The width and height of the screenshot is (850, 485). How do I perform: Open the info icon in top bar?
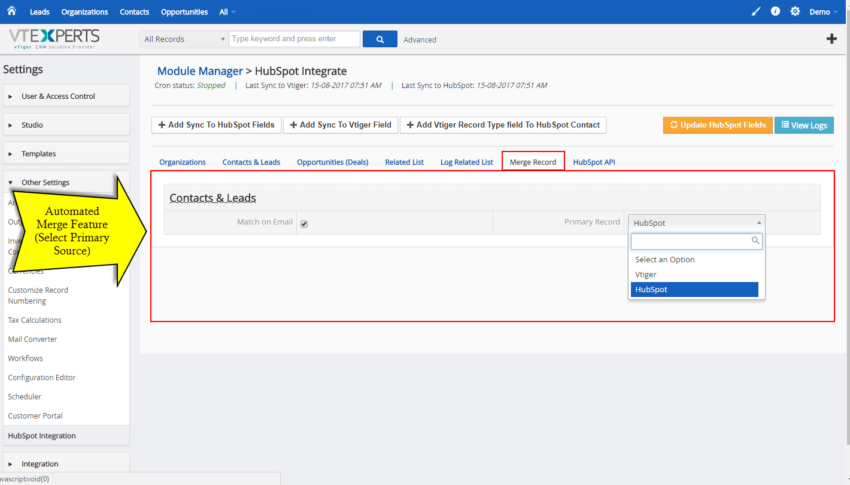point(775,11)
